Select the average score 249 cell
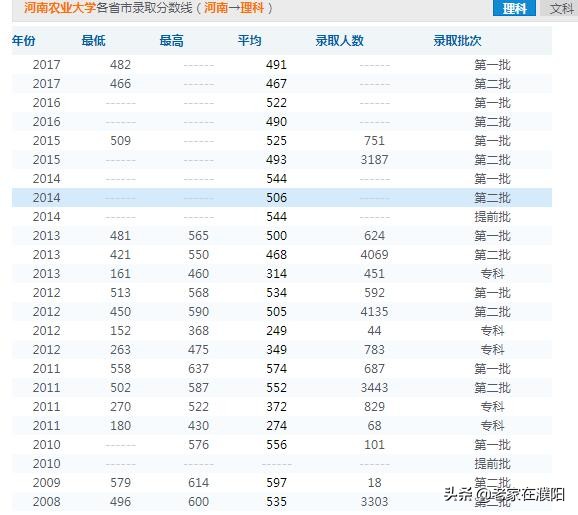 (x=276, y=331)
